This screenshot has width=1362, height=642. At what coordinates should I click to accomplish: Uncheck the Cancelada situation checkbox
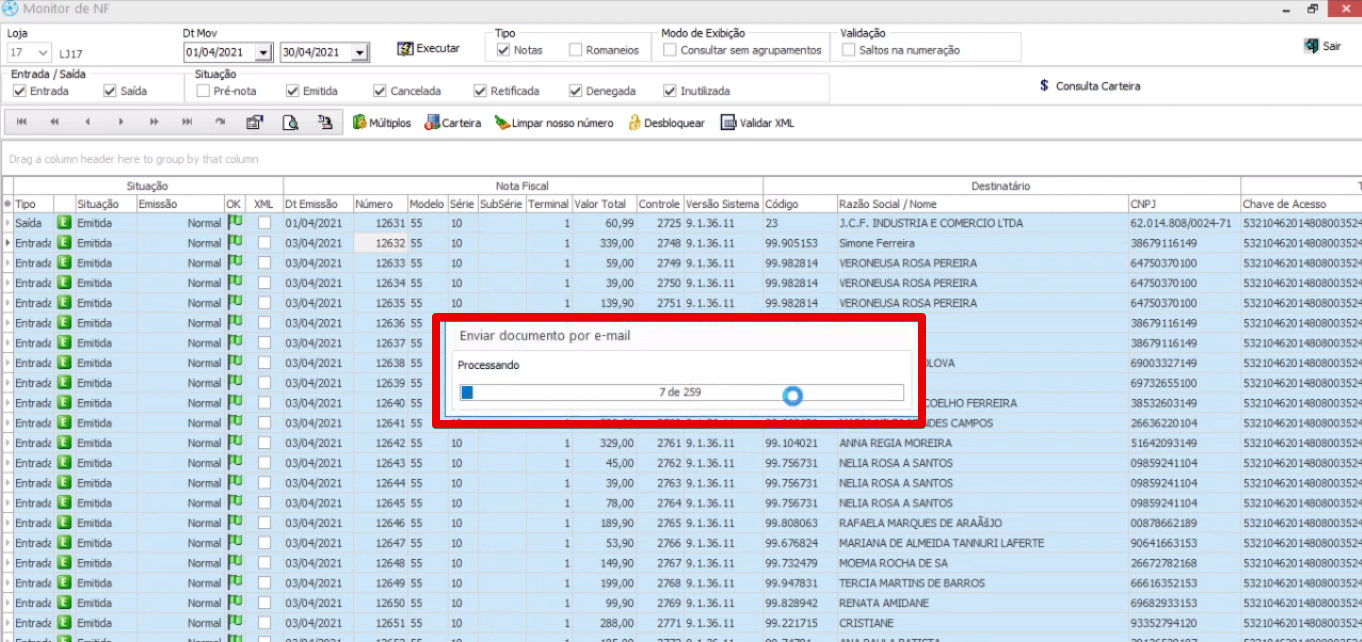[380, 91]
